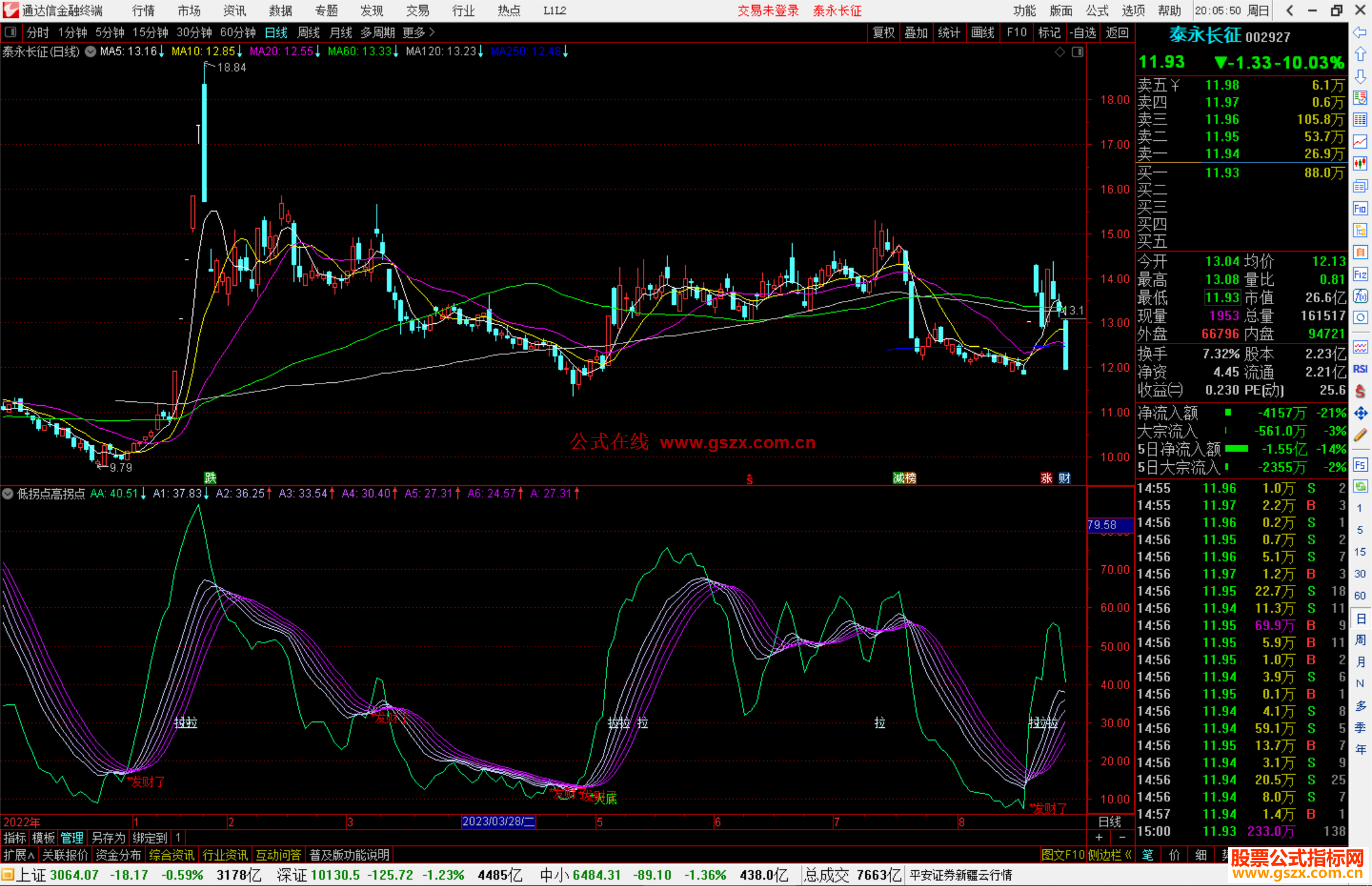Toggle the panel icon left of 分时
Screen dimensions: 1372x886
coord(11,32)
